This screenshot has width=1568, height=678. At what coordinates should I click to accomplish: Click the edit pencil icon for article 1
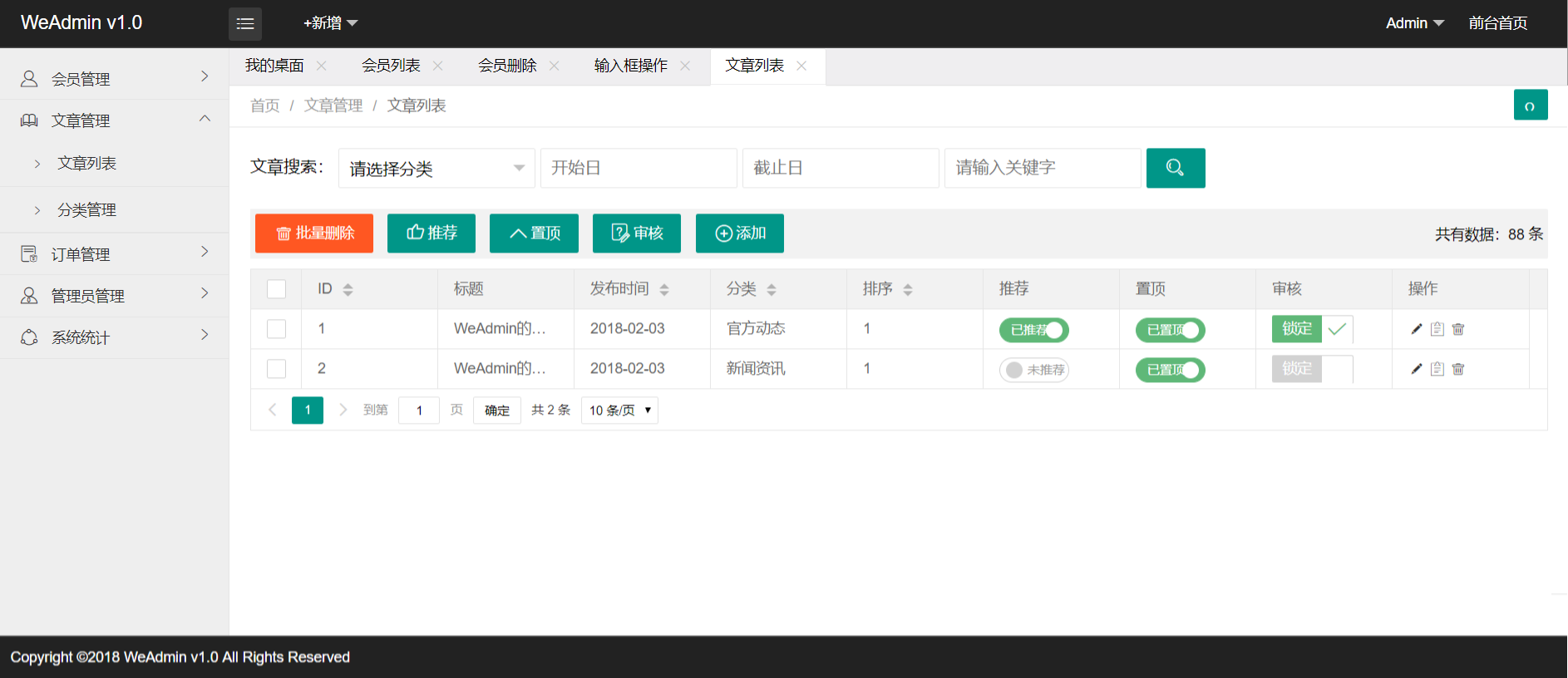coord(1416,329)
